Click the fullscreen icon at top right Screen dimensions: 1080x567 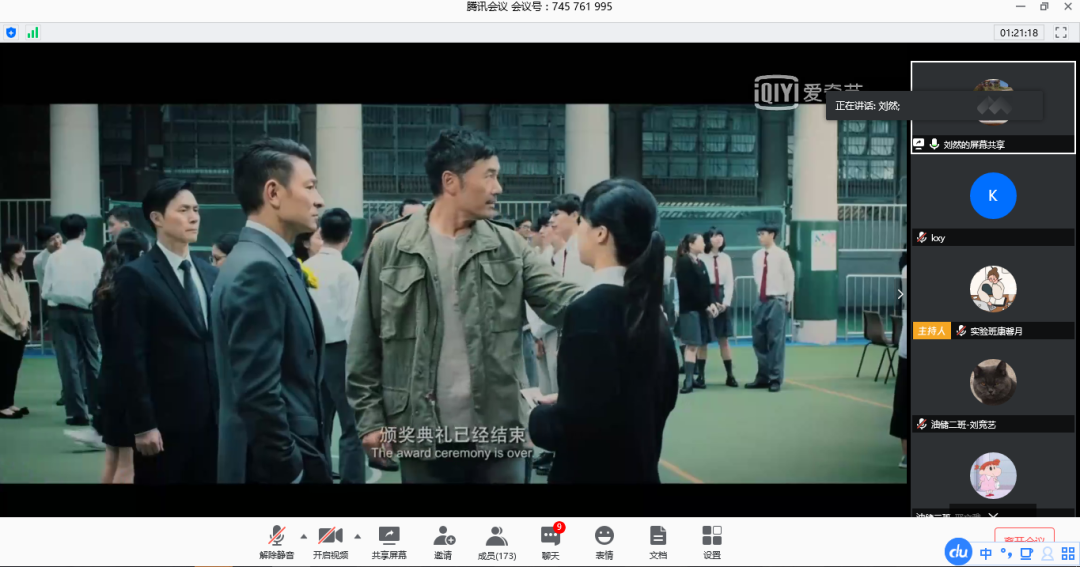(x=1061, y=32)
